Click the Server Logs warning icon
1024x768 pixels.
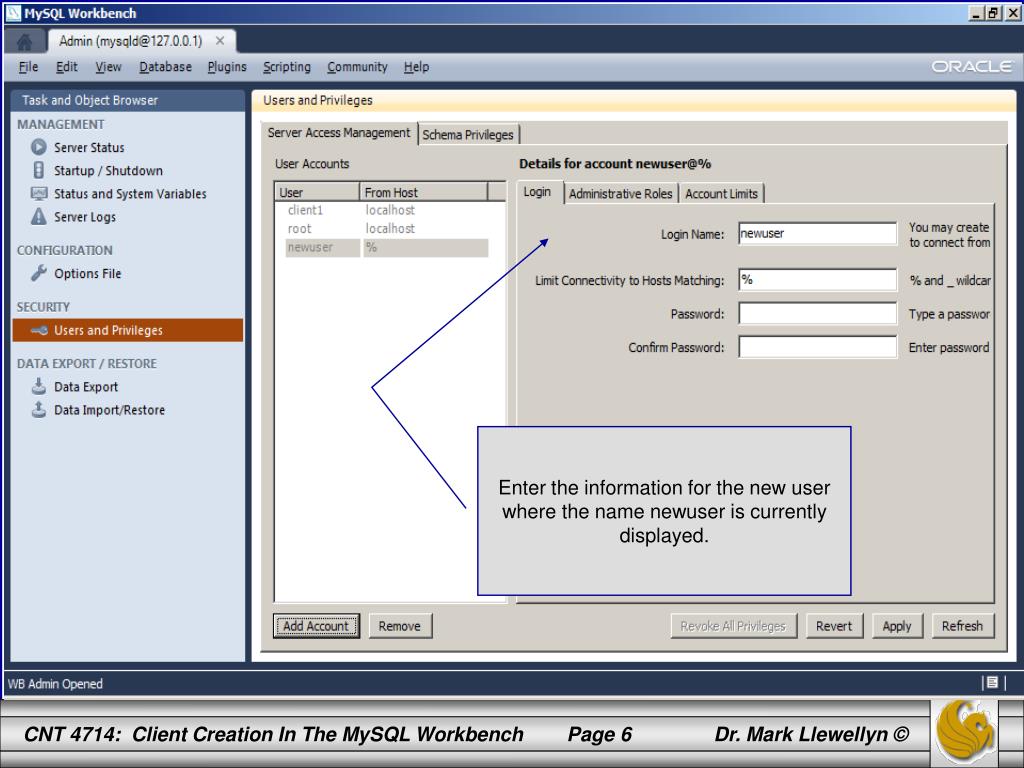tap(39, 216)
